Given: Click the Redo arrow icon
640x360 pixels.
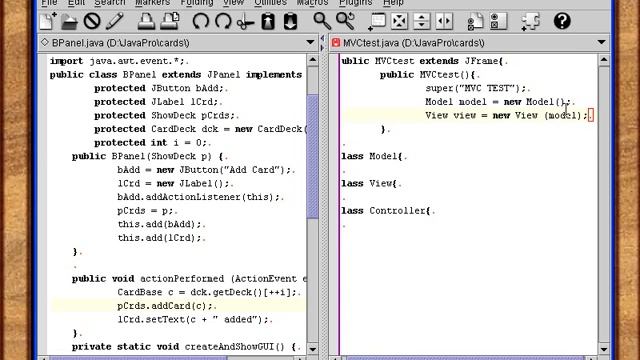Looking at the screenshot, I should [x=223, y=21].
